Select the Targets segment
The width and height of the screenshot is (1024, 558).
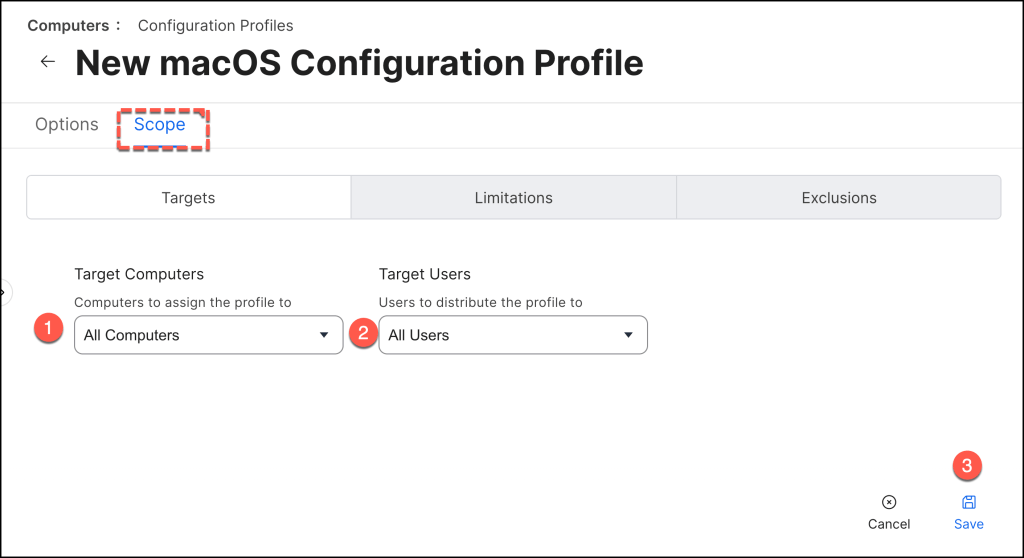click(x=188, y=198)
